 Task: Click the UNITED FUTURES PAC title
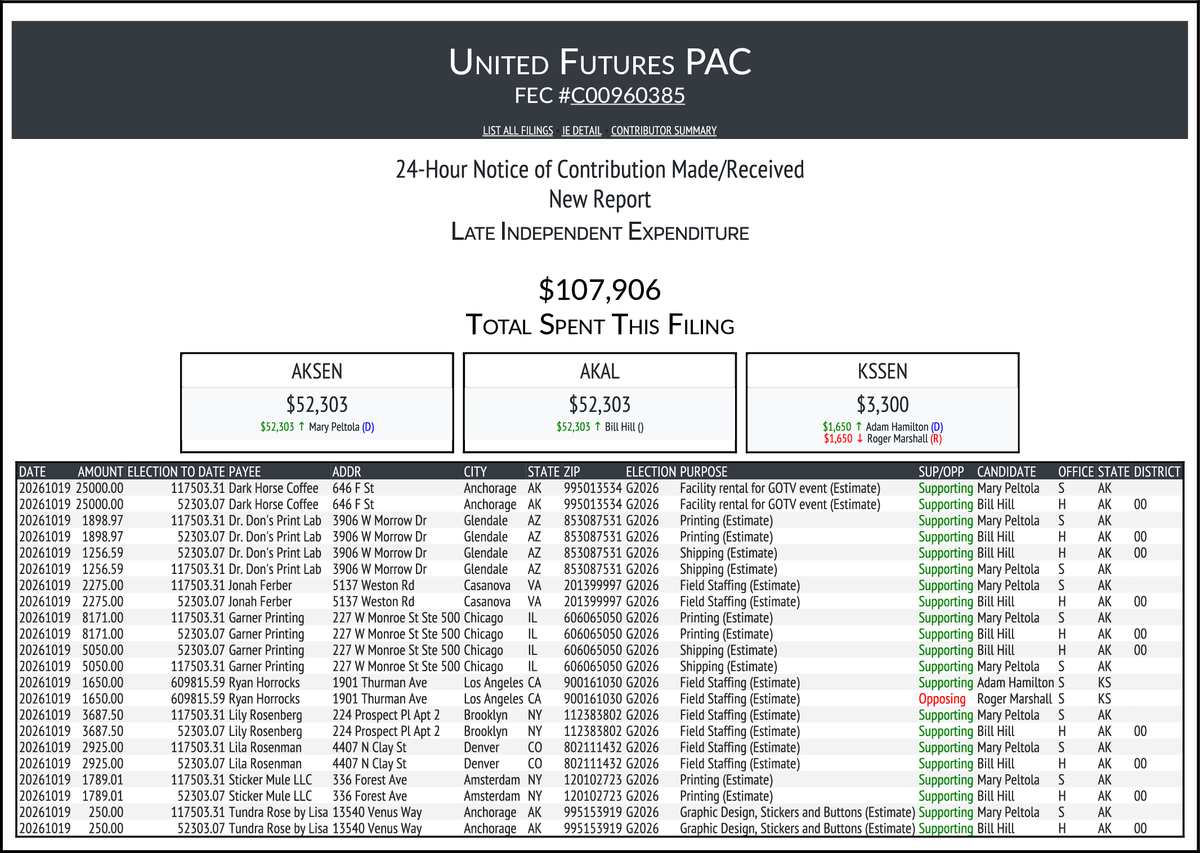(600, 63)
